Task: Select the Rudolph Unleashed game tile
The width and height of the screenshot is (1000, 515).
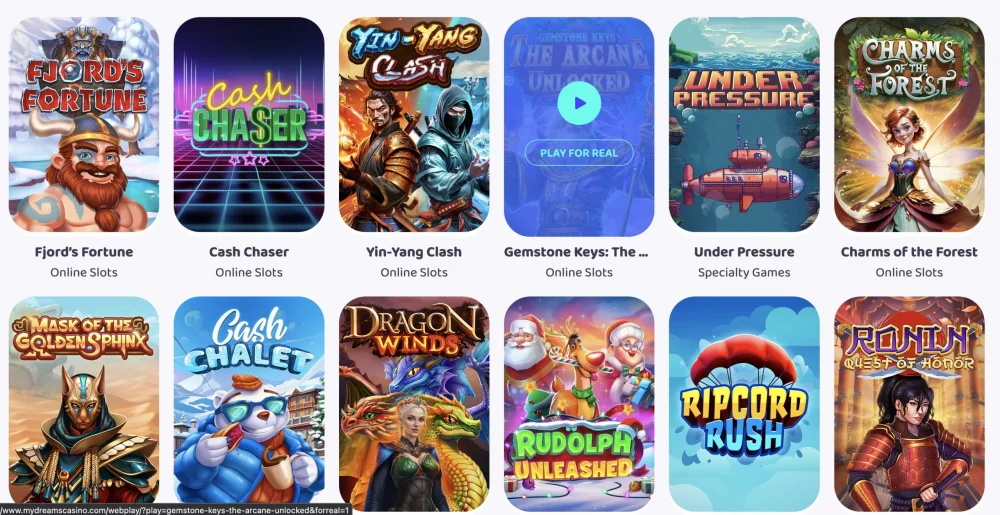Action: point(579,404)
